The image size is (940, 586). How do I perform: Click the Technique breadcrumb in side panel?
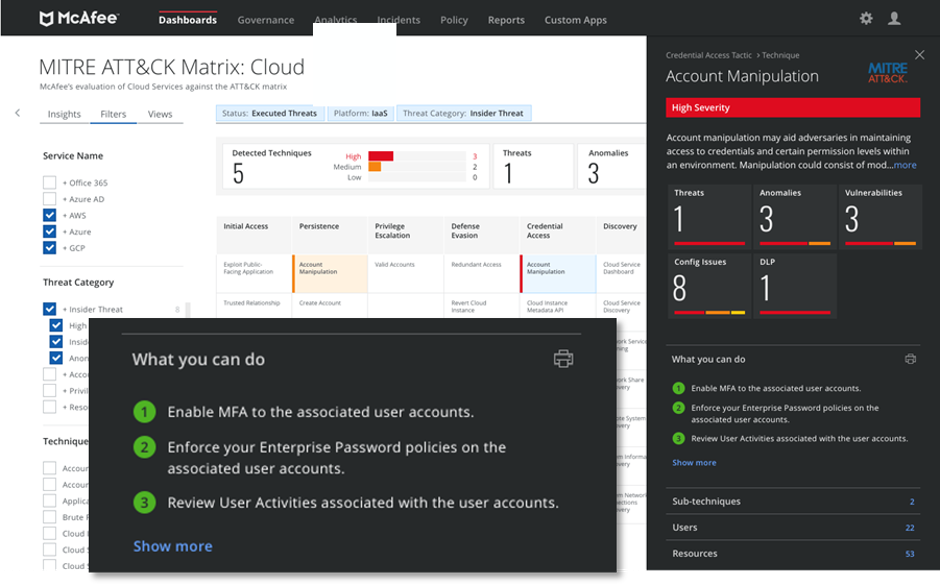click(781, 55)
